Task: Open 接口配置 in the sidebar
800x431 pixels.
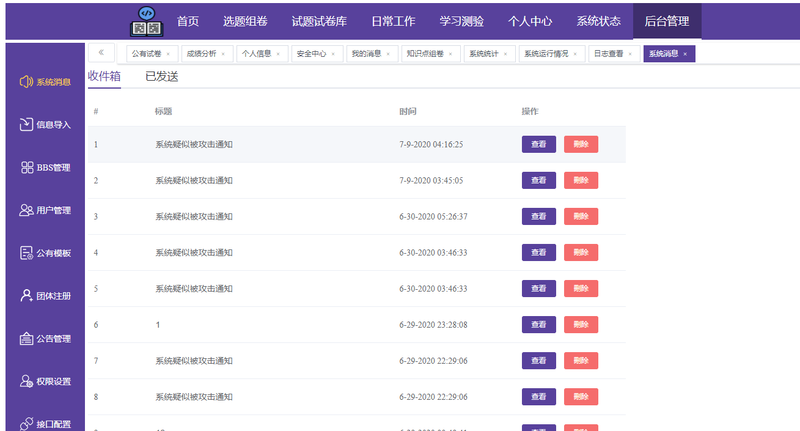Action: (45, 424)
